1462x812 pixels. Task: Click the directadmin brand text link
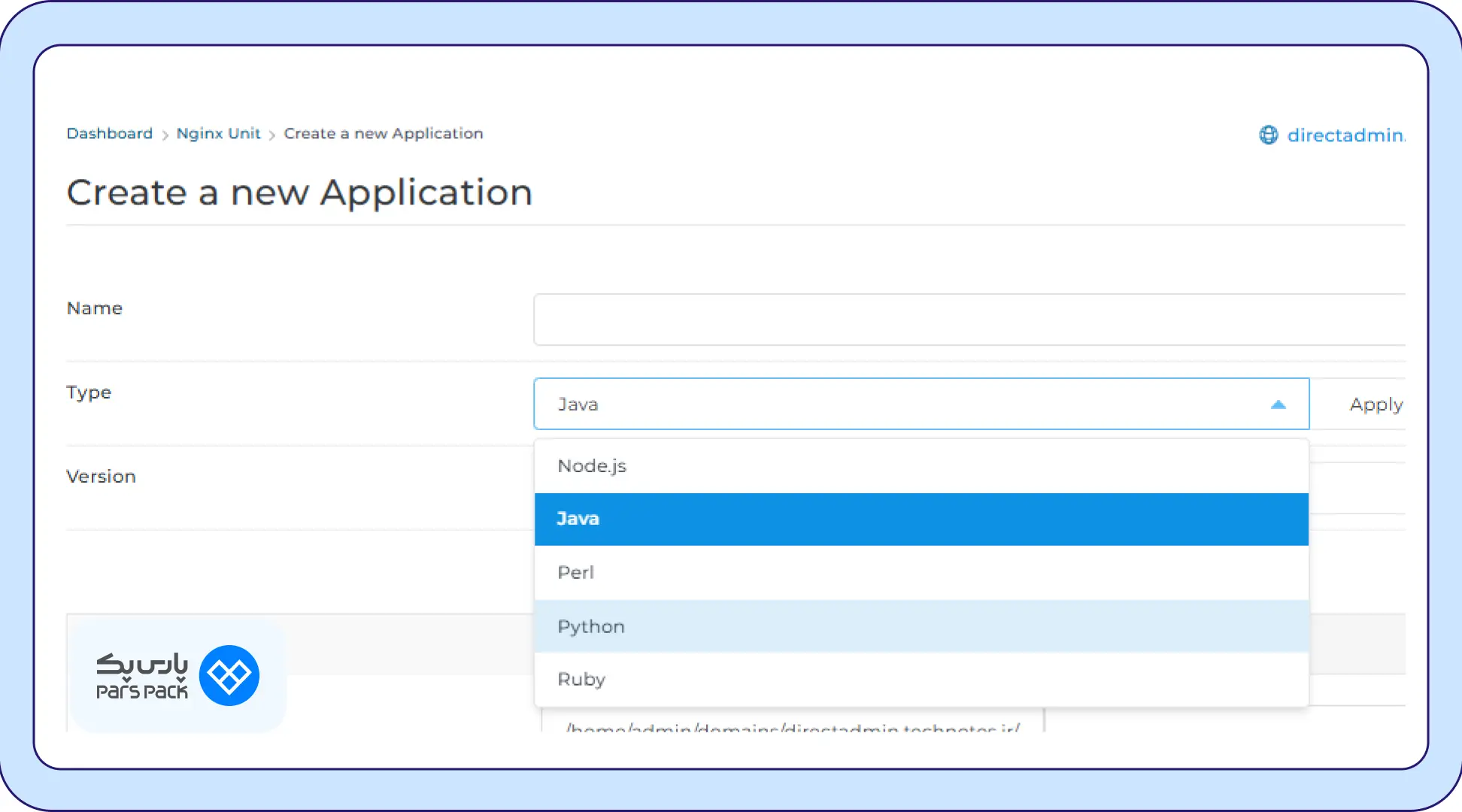point(1345,135)
